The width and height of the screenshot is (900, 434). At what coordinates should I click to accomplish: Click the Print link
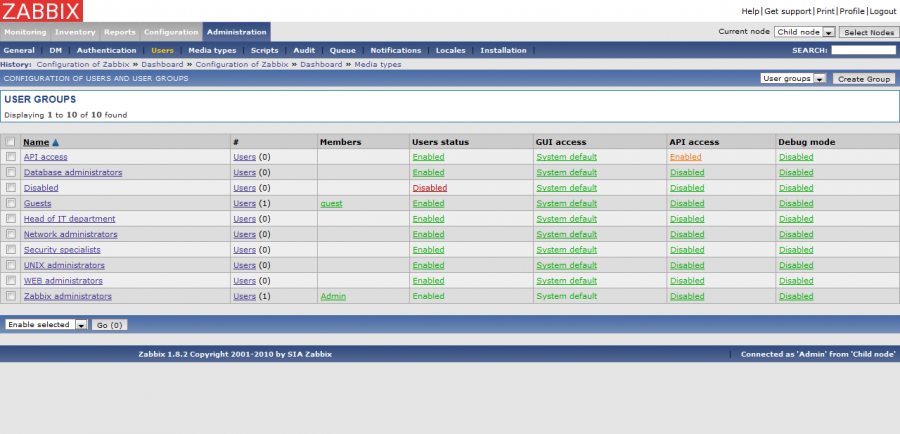coord(825,11)
